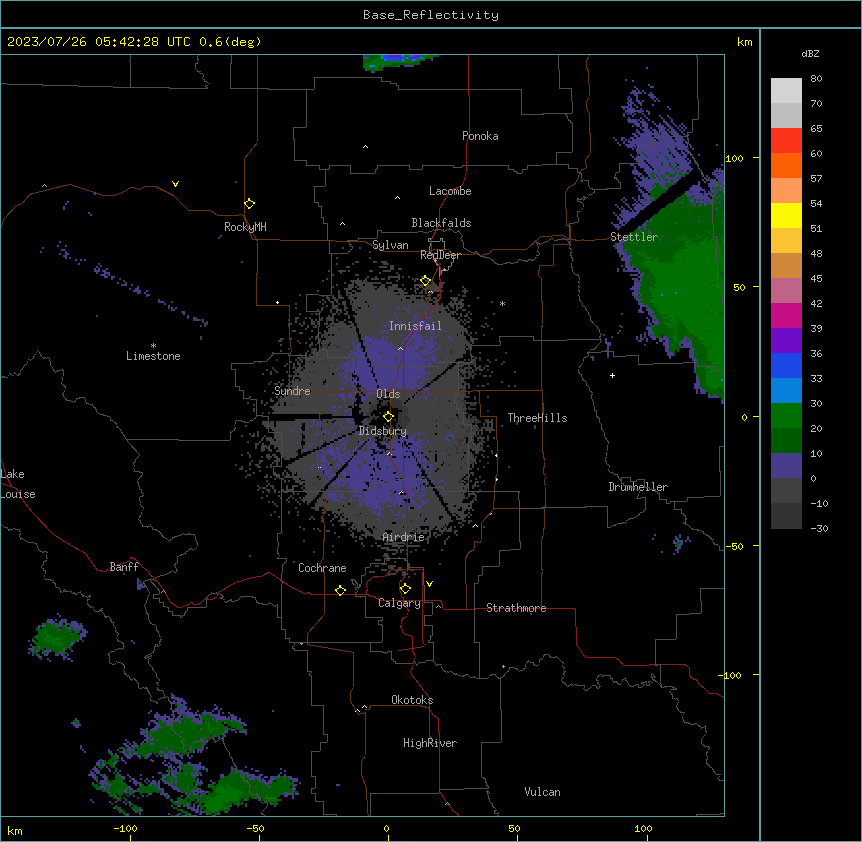The image size is (862, 842).
Task: Click the Lacombe city label
Action: pos(450,191)
